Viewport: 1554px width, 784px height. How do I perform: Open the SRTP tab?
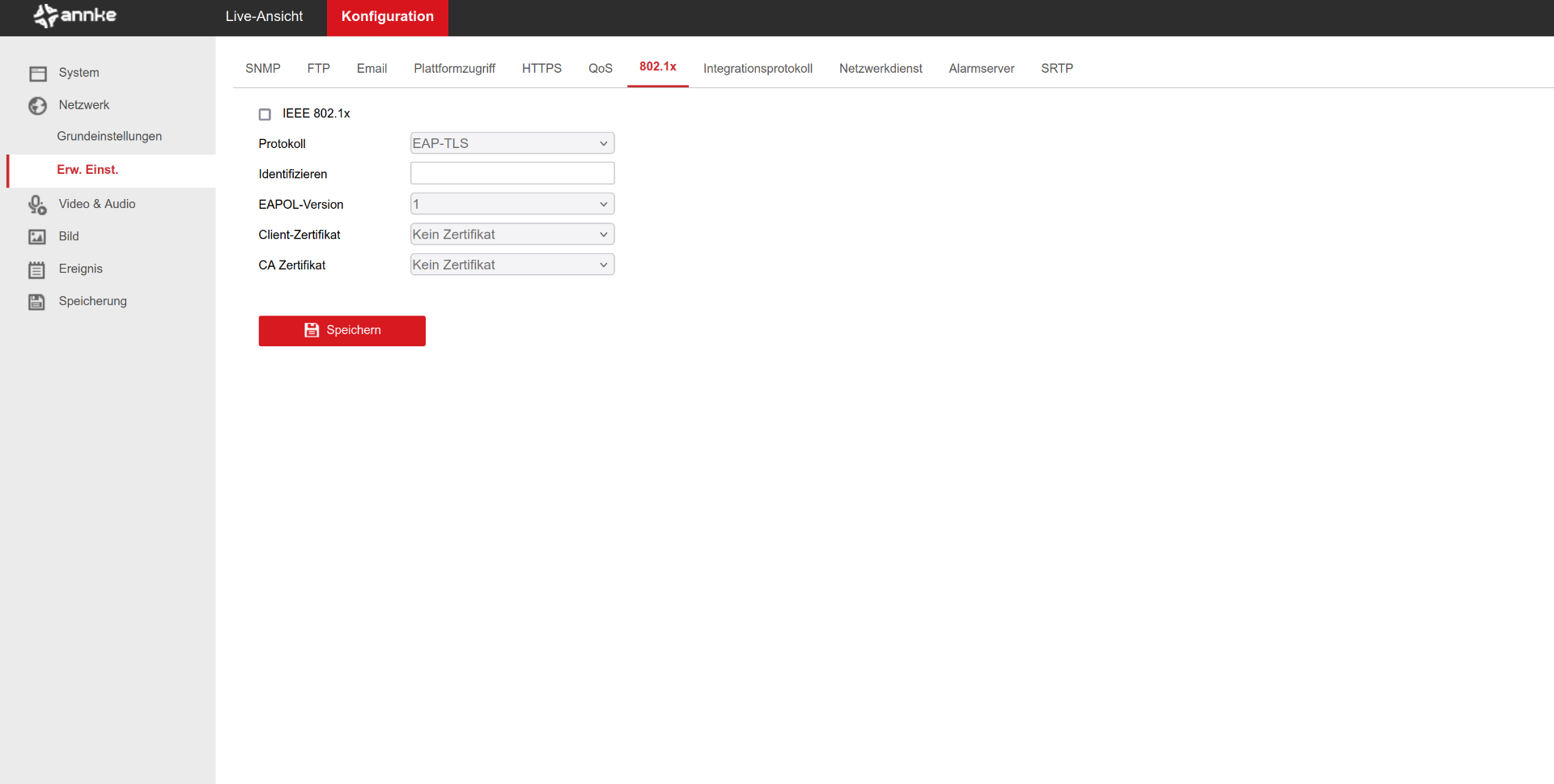pos(1057,69)
